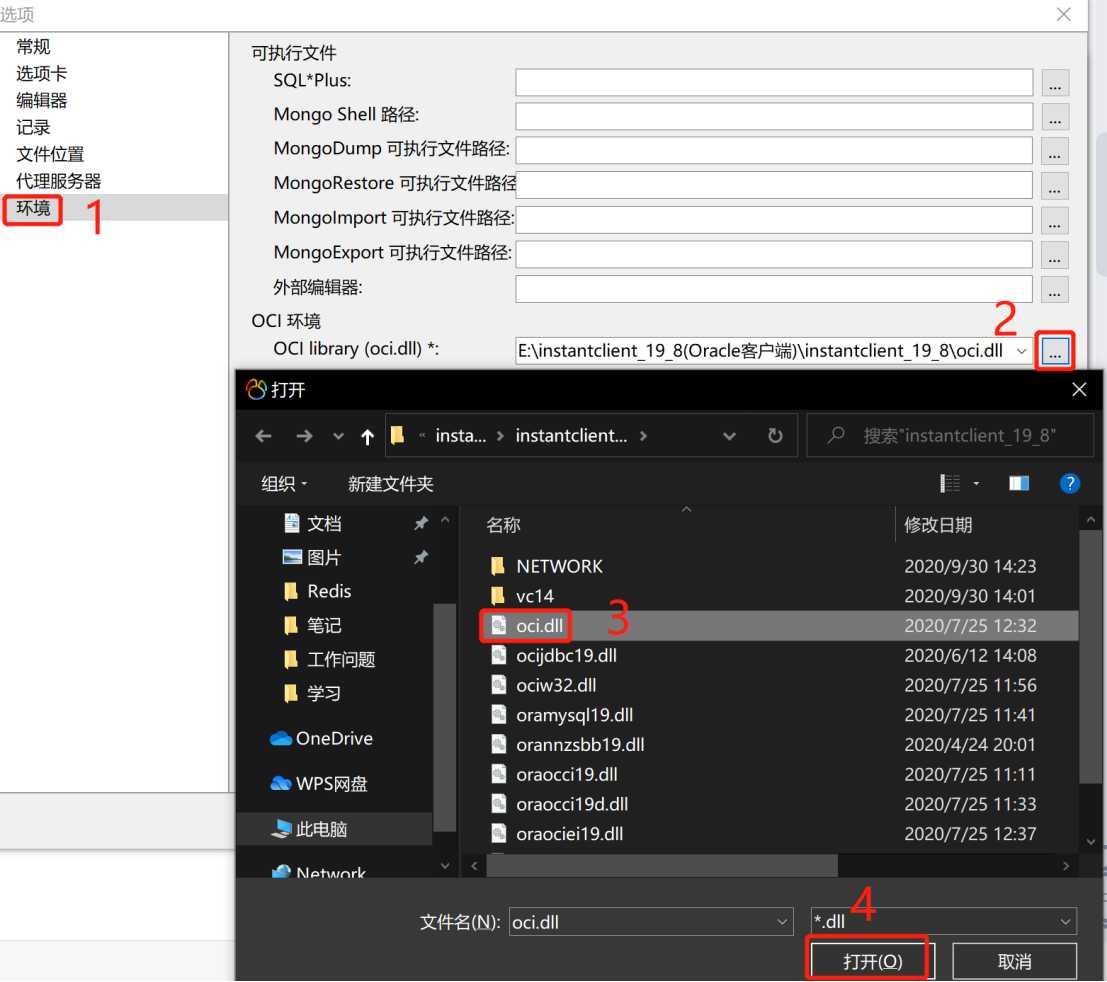Select the oramysql19.dll file
The width and height of the screenshot is (1107, 982).
coord(574,714)
